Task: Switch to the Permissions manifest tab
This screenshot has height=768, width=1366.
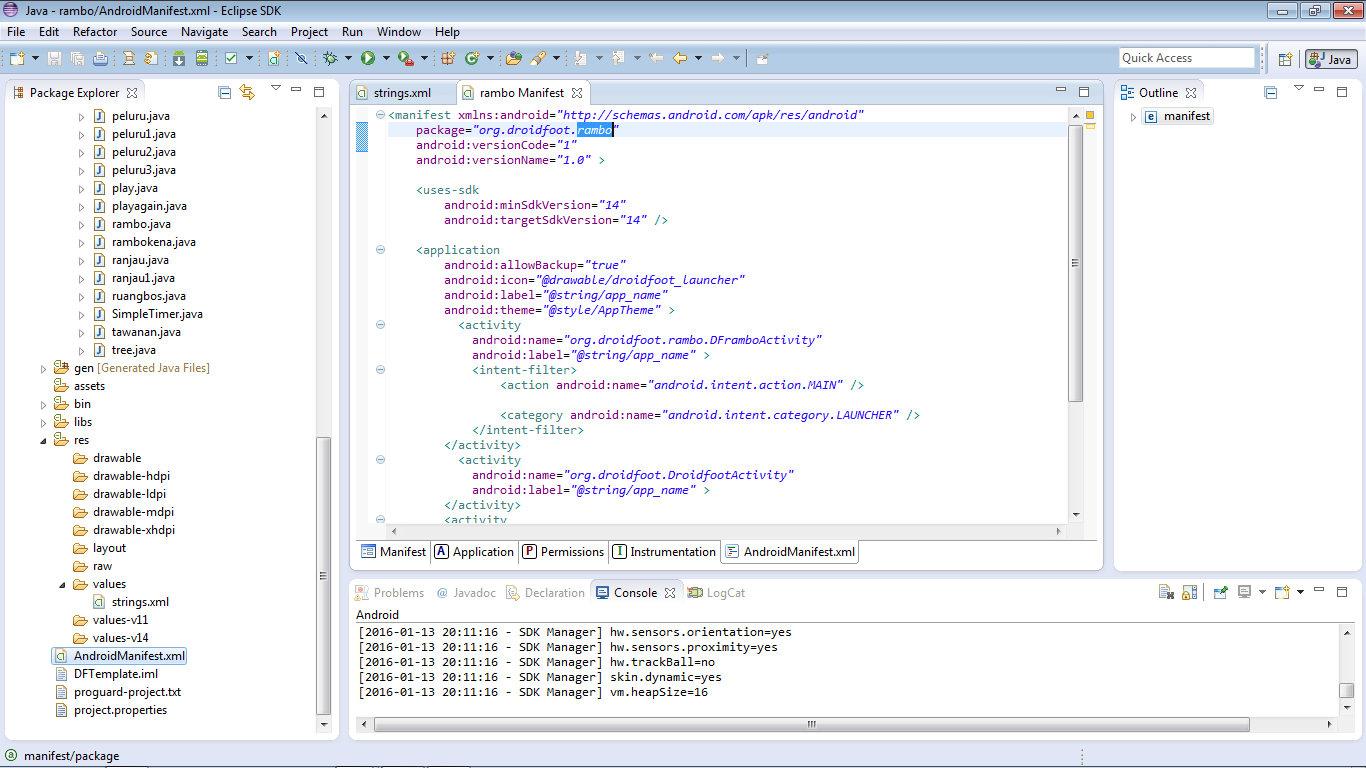Action: [563, 552]
